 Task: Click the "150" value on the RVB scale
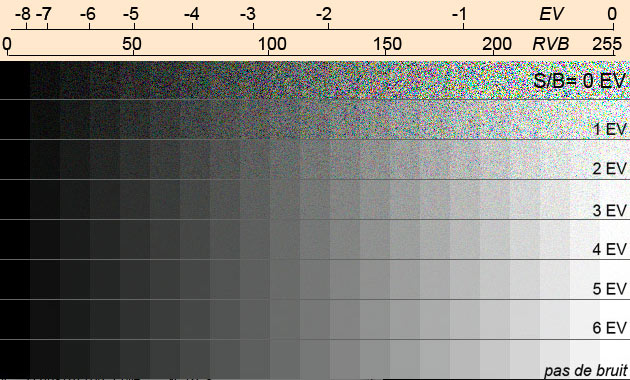(x=387, y=44)
